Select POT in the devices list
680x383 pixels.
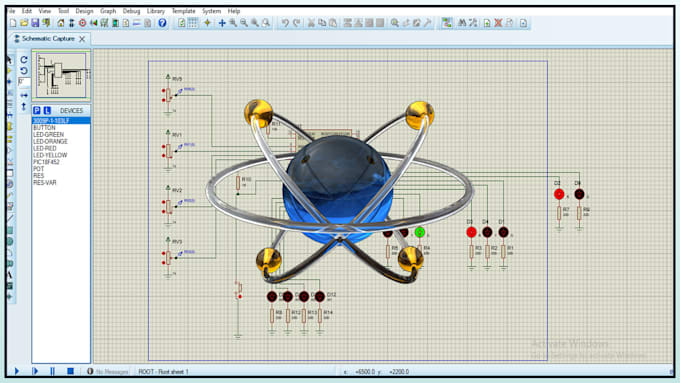(39, 169)
